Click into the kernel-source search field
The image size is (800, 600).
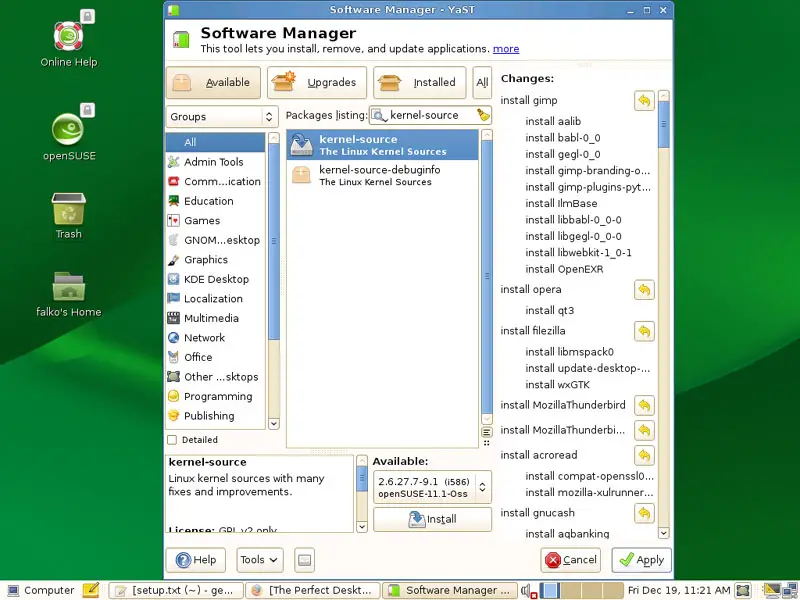tap(431, 116)
